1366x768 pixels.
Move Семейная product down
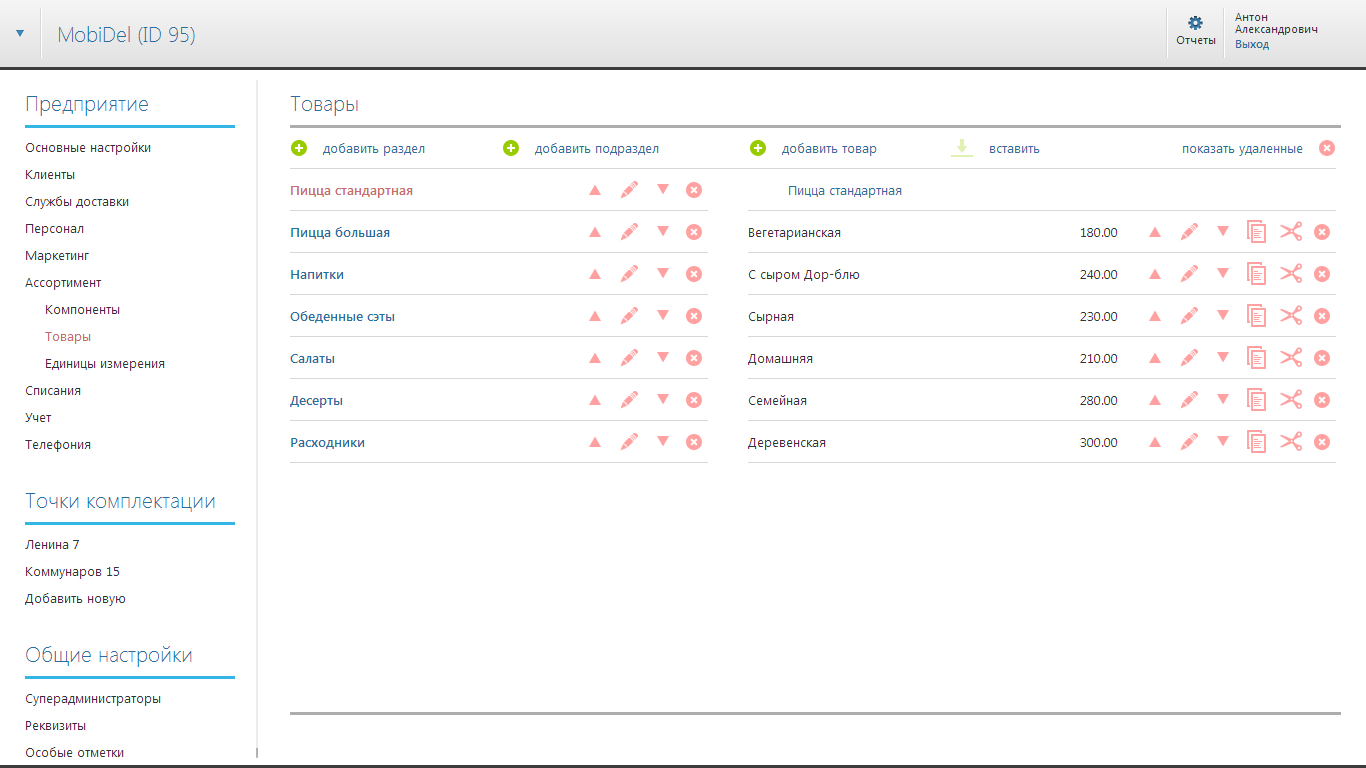(x=1223, y=399)
